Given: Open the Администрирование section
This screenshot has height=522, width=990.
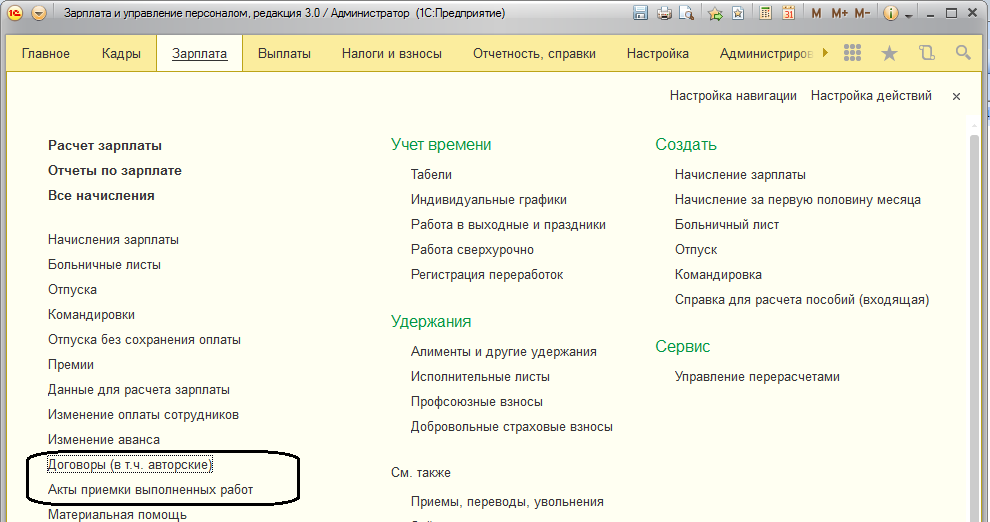Looking at the screenshot, I should click(766, 54).
